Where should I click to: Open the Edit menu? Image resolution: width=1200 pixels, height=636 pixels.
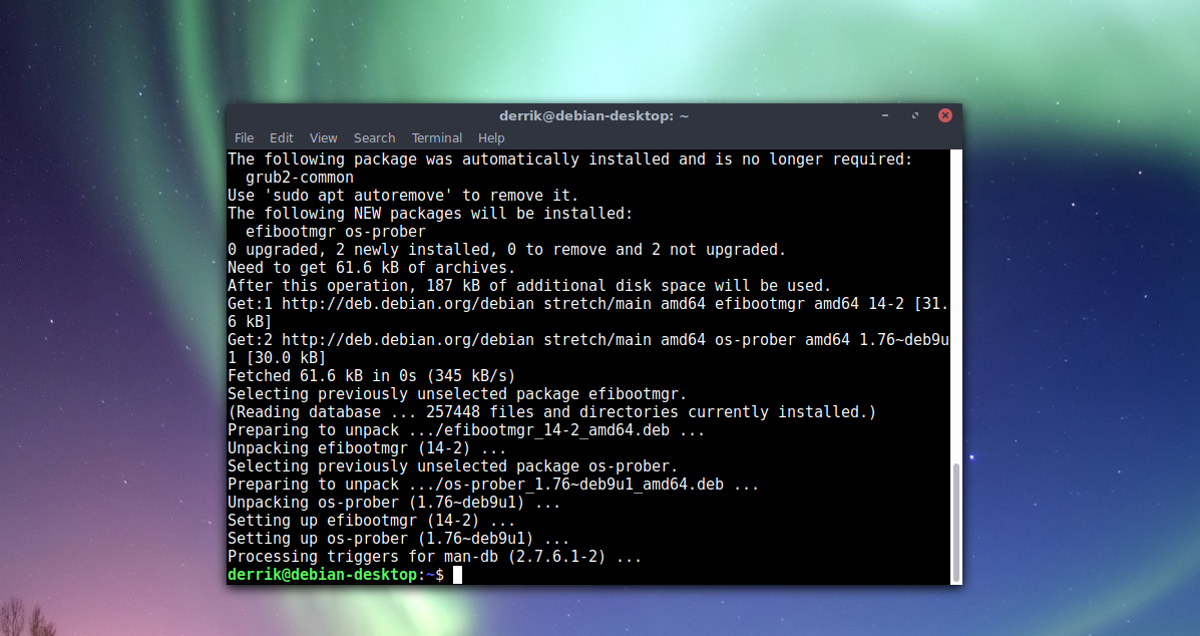282,138
